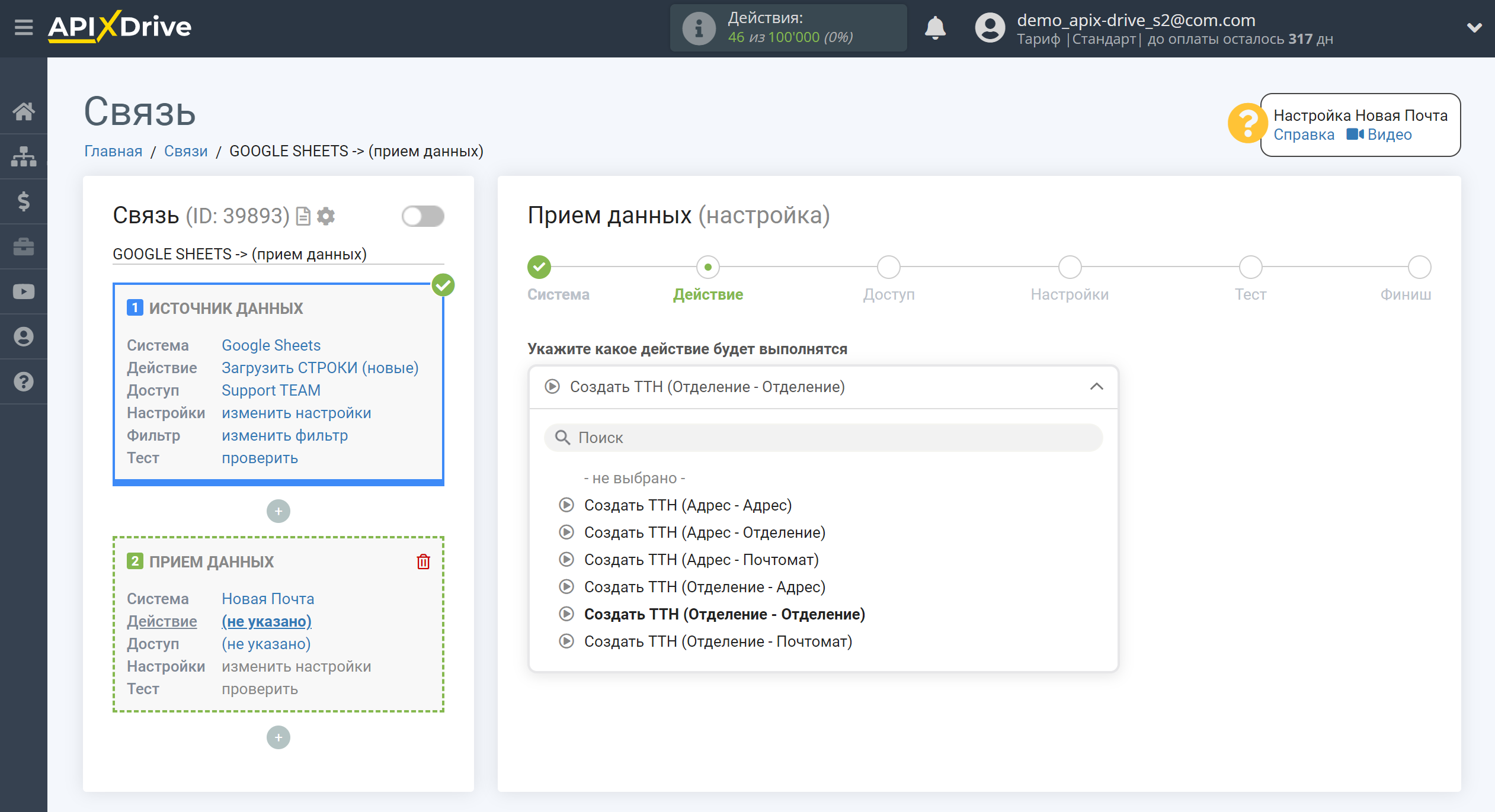Select bold Создать ТТН (Отделение - Отделение) option

[x=725, y=614]
